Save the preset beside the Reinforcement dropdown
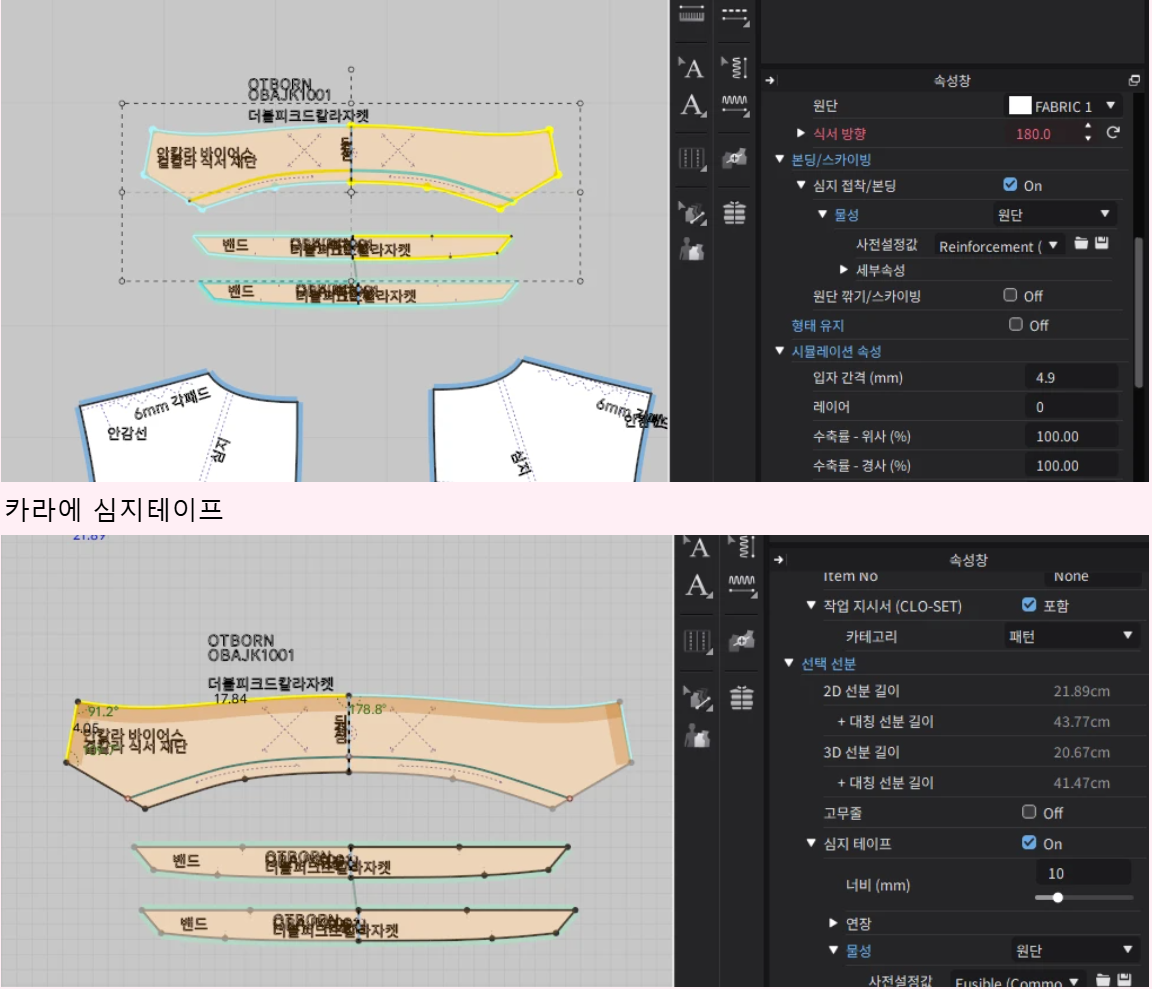Viewport: 1152px width, 989px height. click(x=1102, y=244)
